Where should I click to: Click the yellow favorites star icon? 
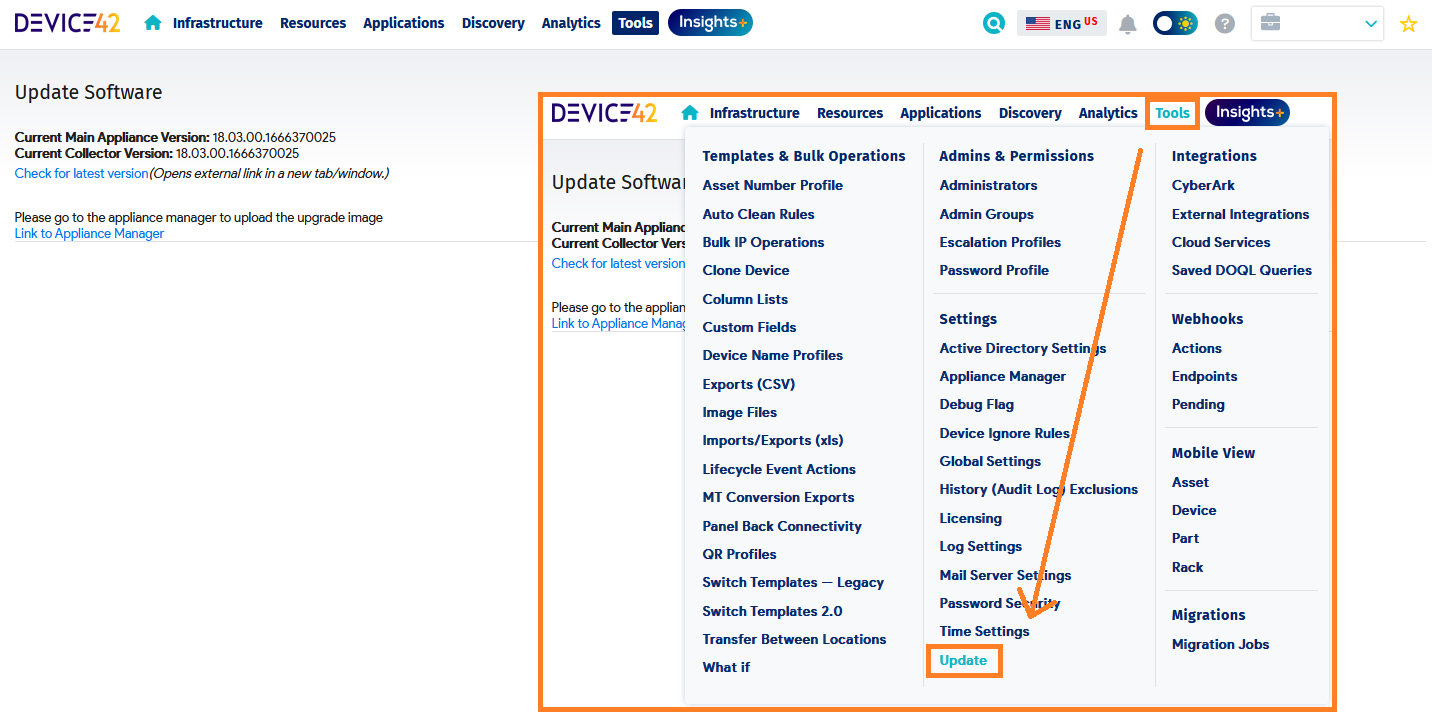coord(1409,24)
